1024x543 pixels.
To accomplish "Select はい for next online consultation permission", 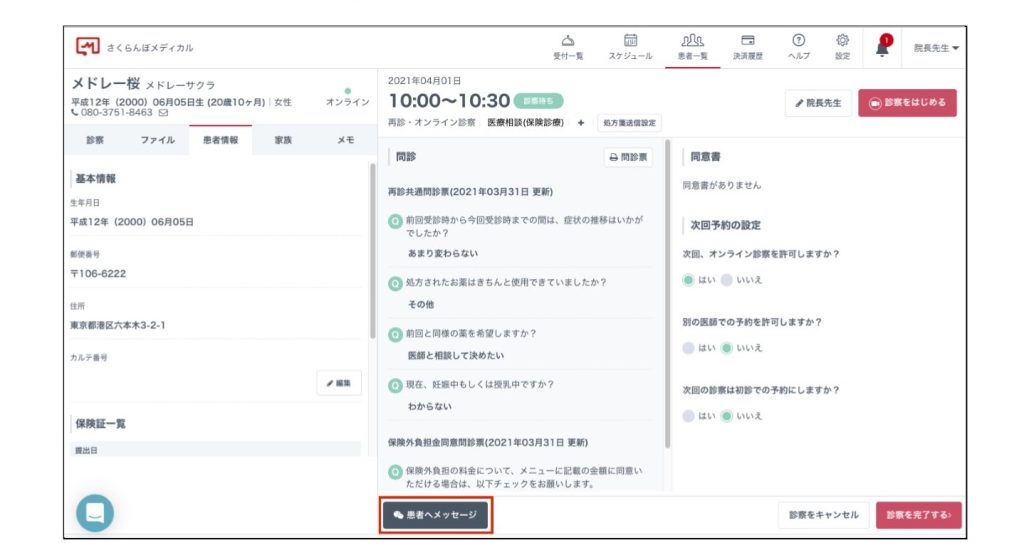I will (x=688, y=281).
